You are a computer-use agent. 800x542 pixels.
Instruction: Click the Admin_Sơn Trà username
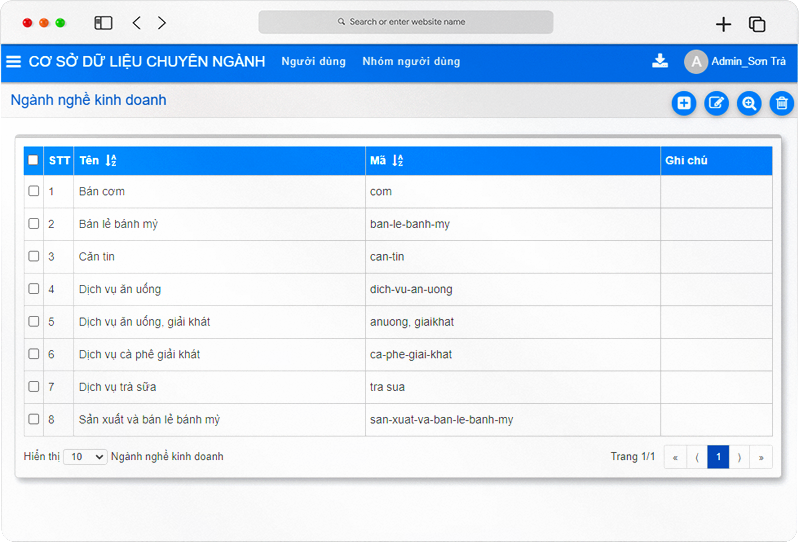pyautogui.click(x=748, y=61)
